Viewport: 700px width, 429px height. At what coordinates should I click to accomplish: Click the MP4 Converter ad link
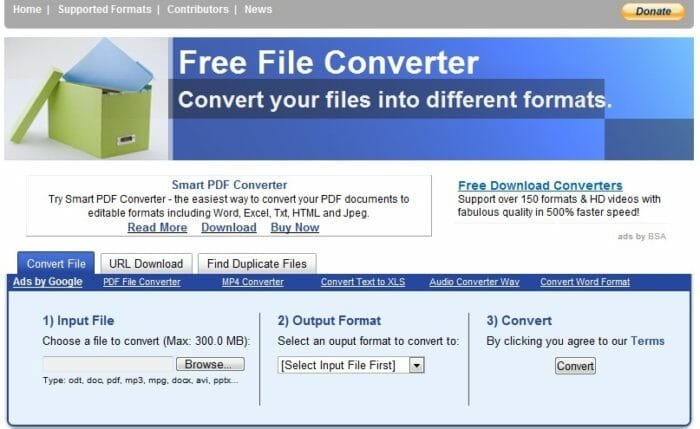coord(252,282)
